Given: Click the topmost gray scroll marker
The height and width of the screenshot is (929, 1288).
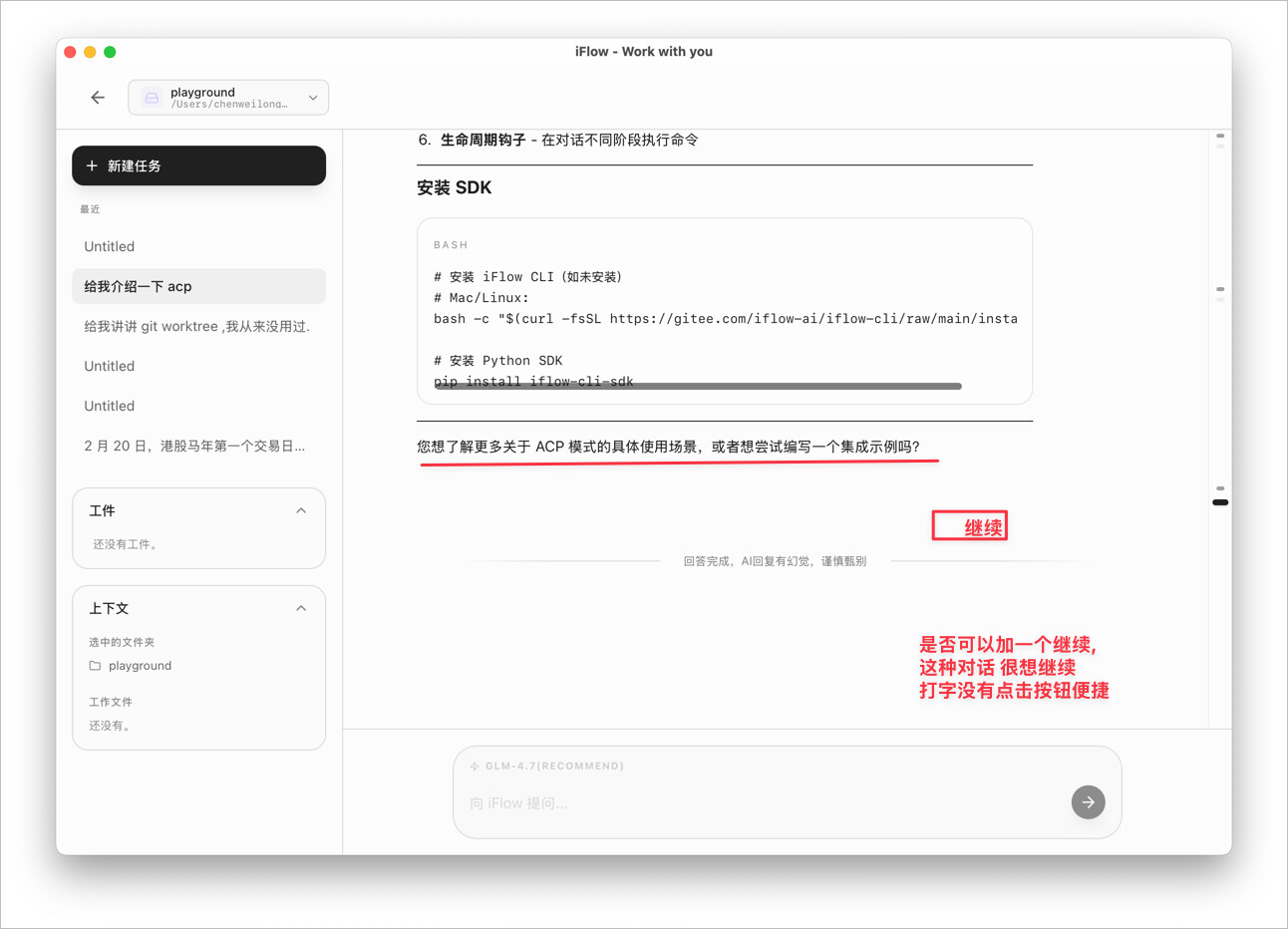Looking at the screenshot, I should [1220, 136].
